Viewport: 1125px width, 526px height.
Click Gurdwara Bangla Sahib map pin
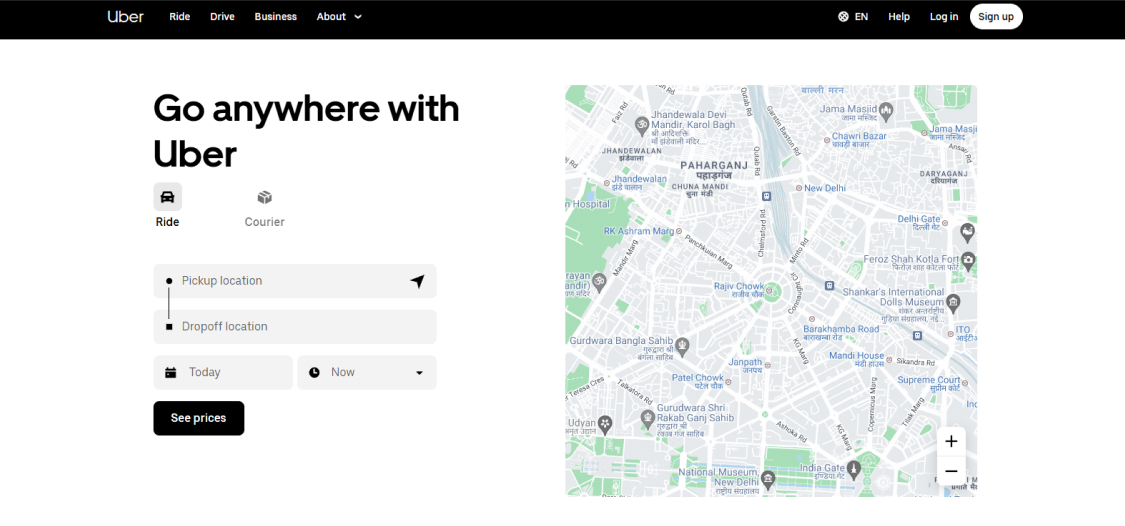pyautogui.click(x=683, y=347)
